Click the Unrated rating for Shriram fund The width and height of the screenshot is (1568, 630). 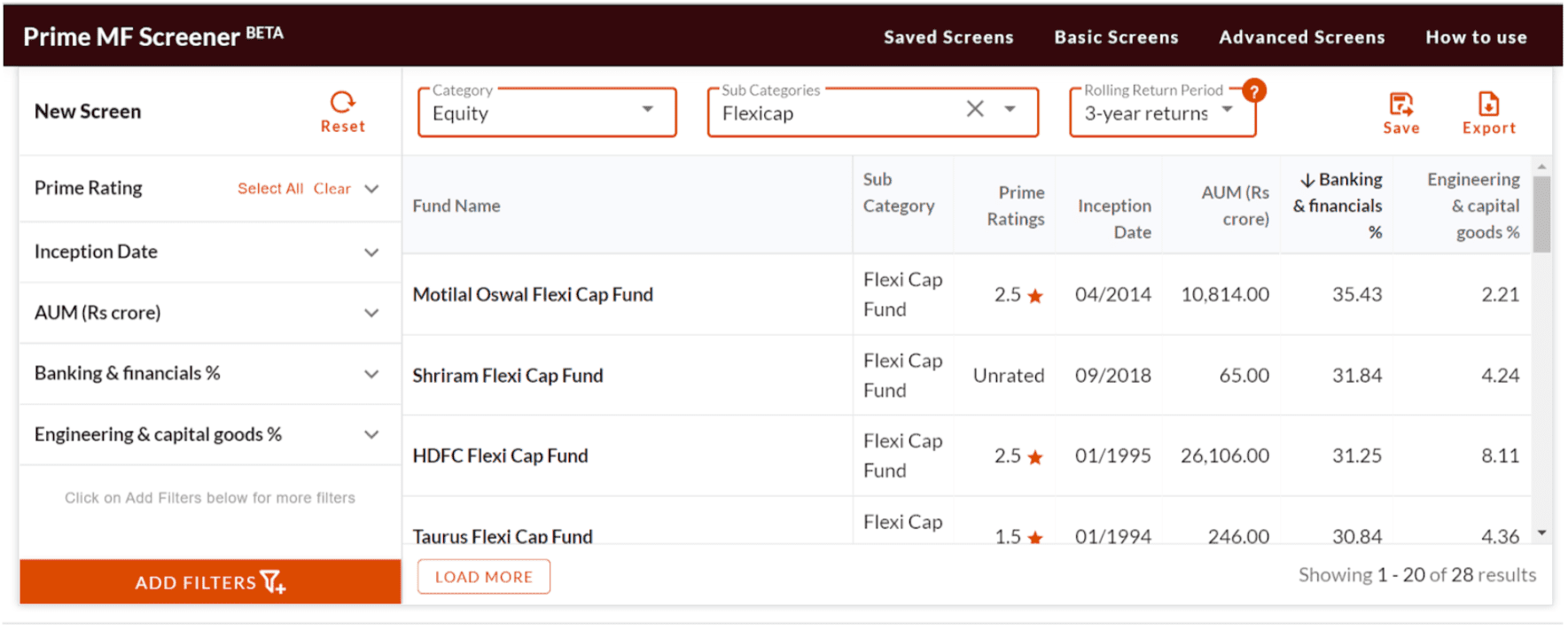point(1009,376)
